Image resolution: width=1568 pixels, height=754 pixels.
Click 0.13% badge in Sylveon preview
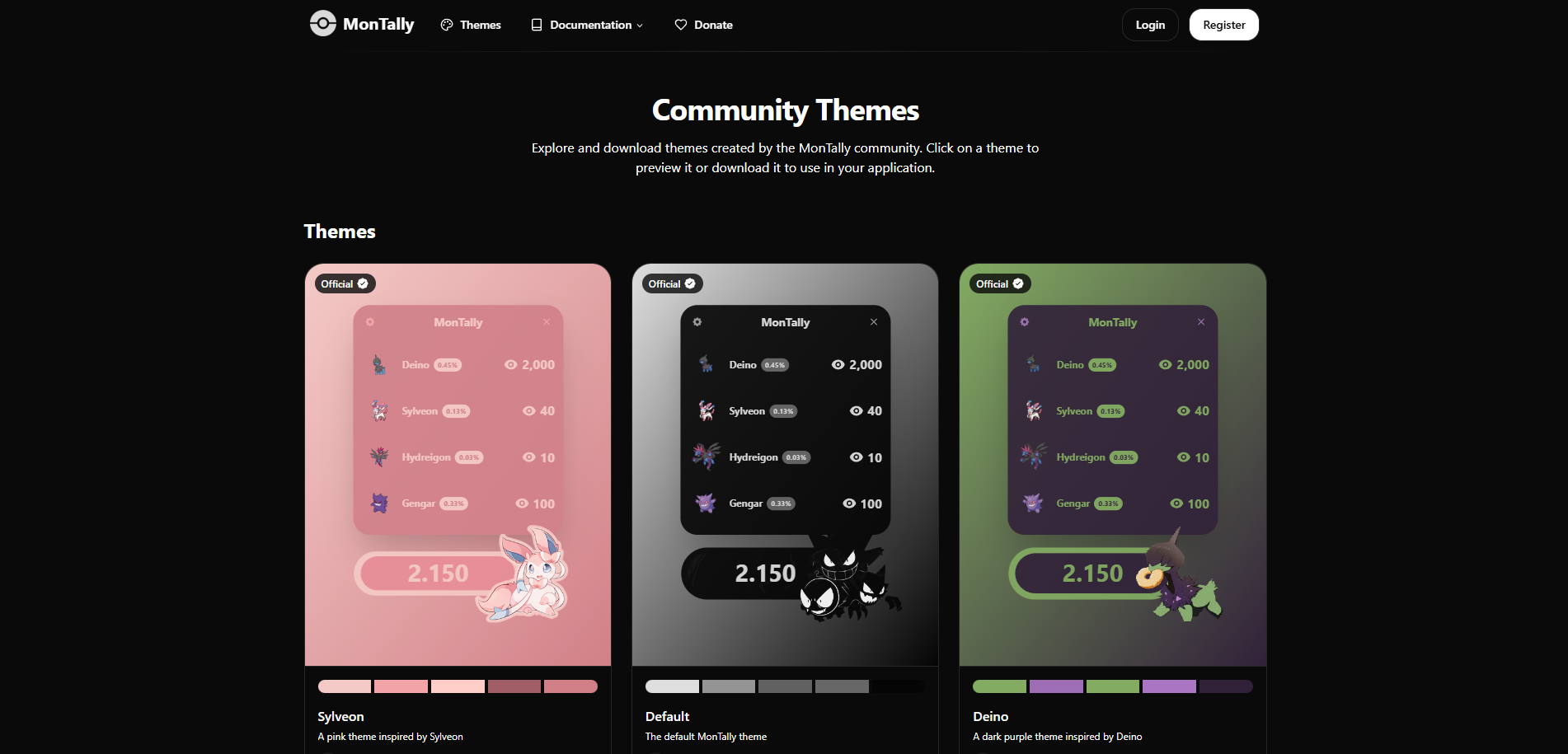tap(456, 411)
